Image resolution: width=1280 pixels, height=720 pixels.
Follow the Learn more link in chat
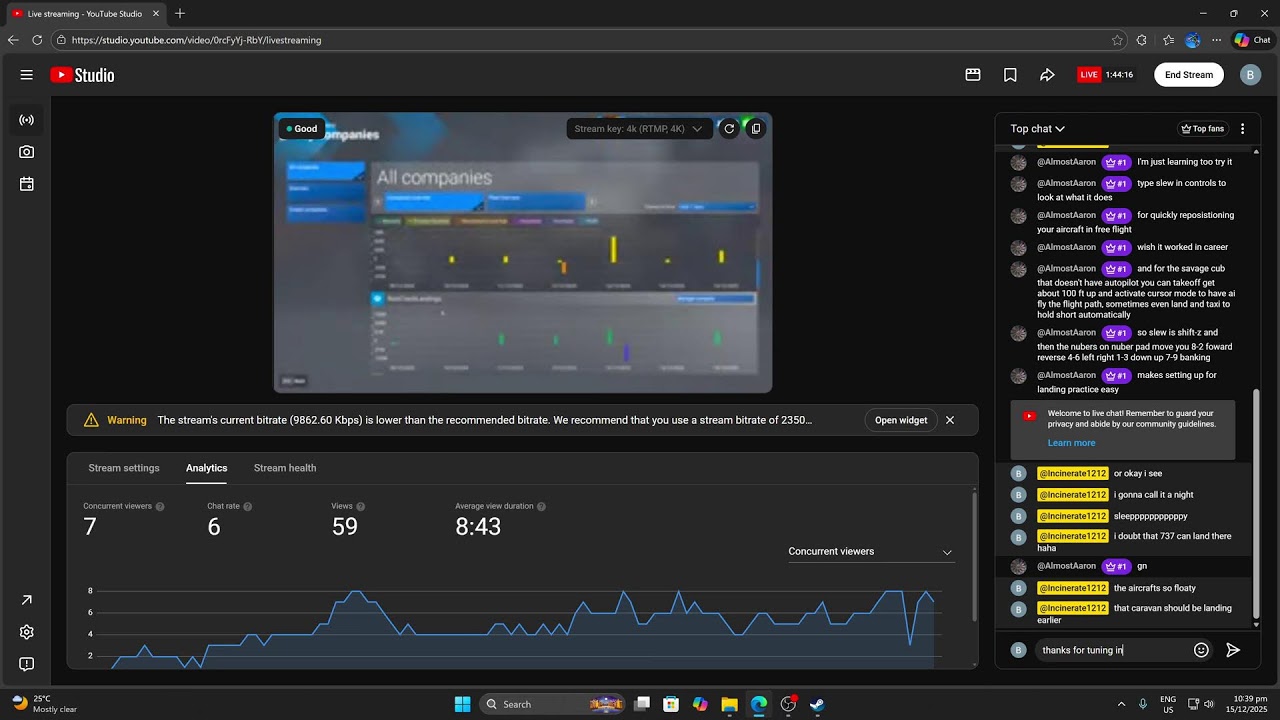point(1071,443)
